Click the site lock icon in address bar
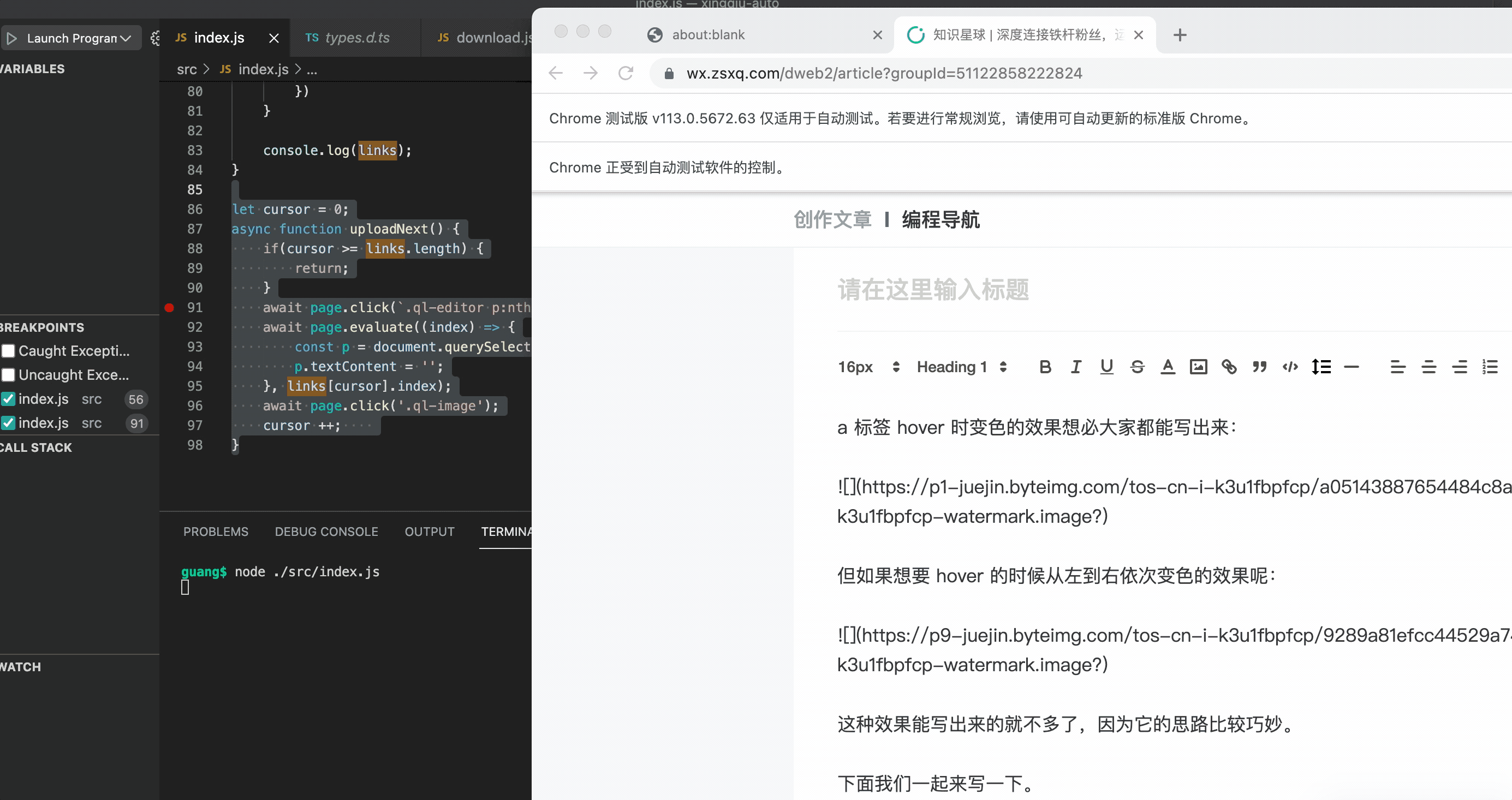The width and height of the screenshot is (1512, 800). click(x=669, y=73)
